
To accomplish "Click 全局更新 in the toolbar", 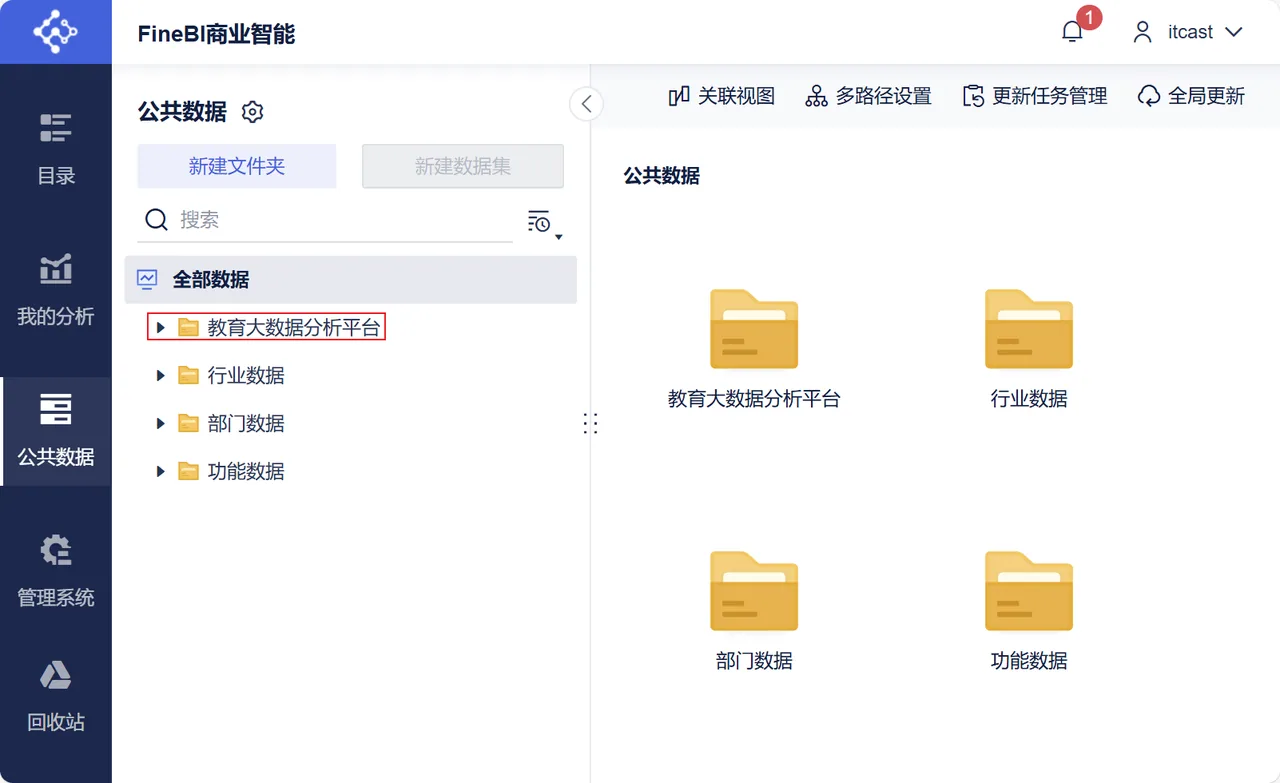I will (1191, 96).
